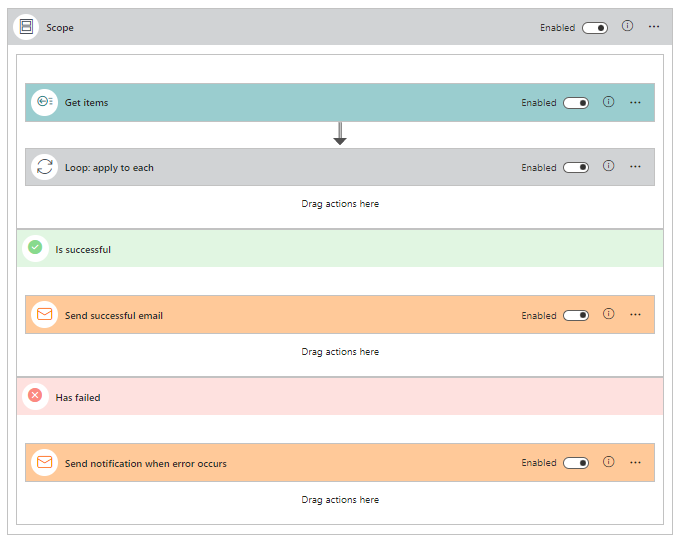681x544 pixels.
Task: Click the Scope container icon
Action: tap(26, 27)
